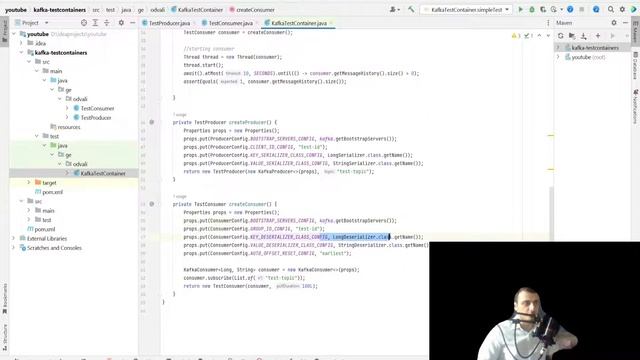Open pom.xml under kafka-testcontainers
640x360 pixels.
click(x=49, y=192)
